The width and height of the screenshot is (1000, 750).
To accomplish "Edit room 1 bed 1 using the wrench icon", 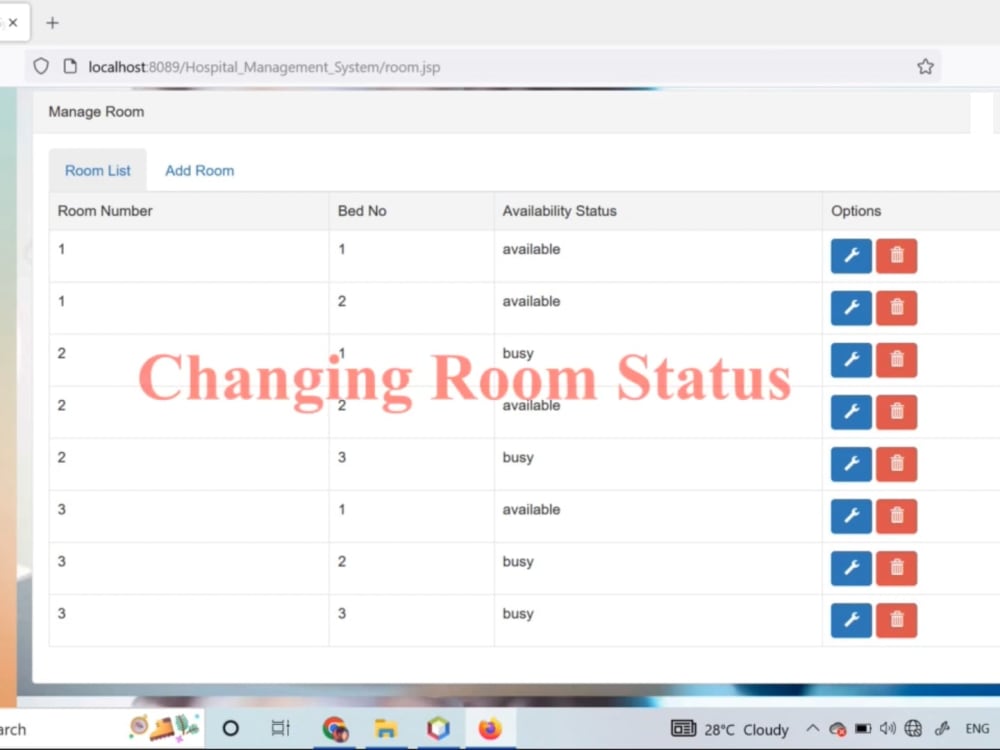I will click(x=851, y=256).
